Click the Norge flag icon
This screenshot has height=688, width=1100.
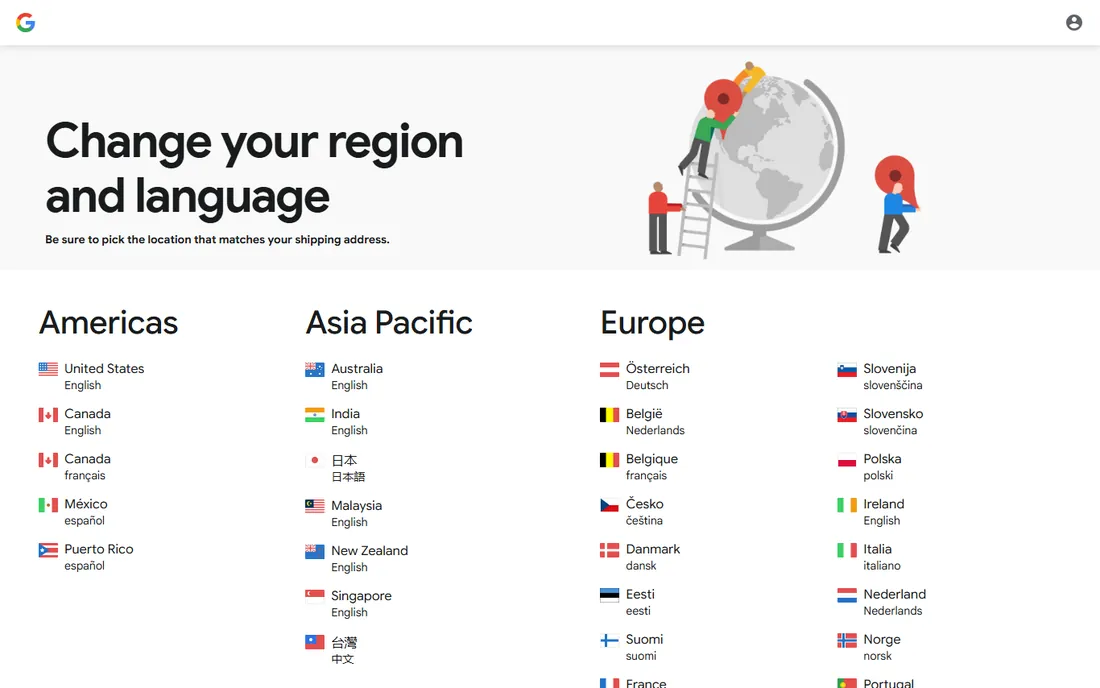click(847, 640)
